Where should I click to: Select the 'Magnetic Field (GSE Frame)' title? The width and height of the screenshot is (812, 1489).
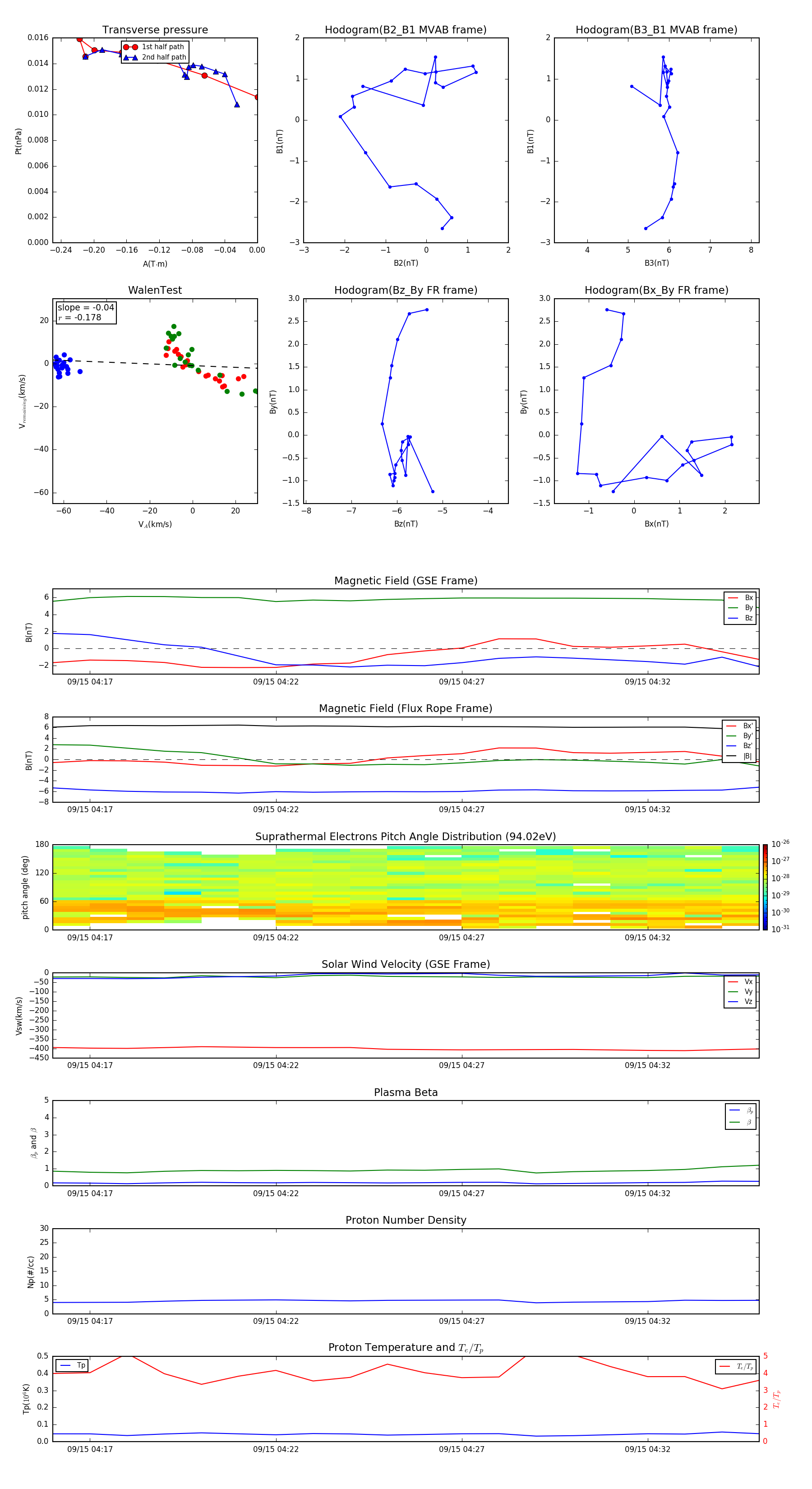click(x=406, y=581)
